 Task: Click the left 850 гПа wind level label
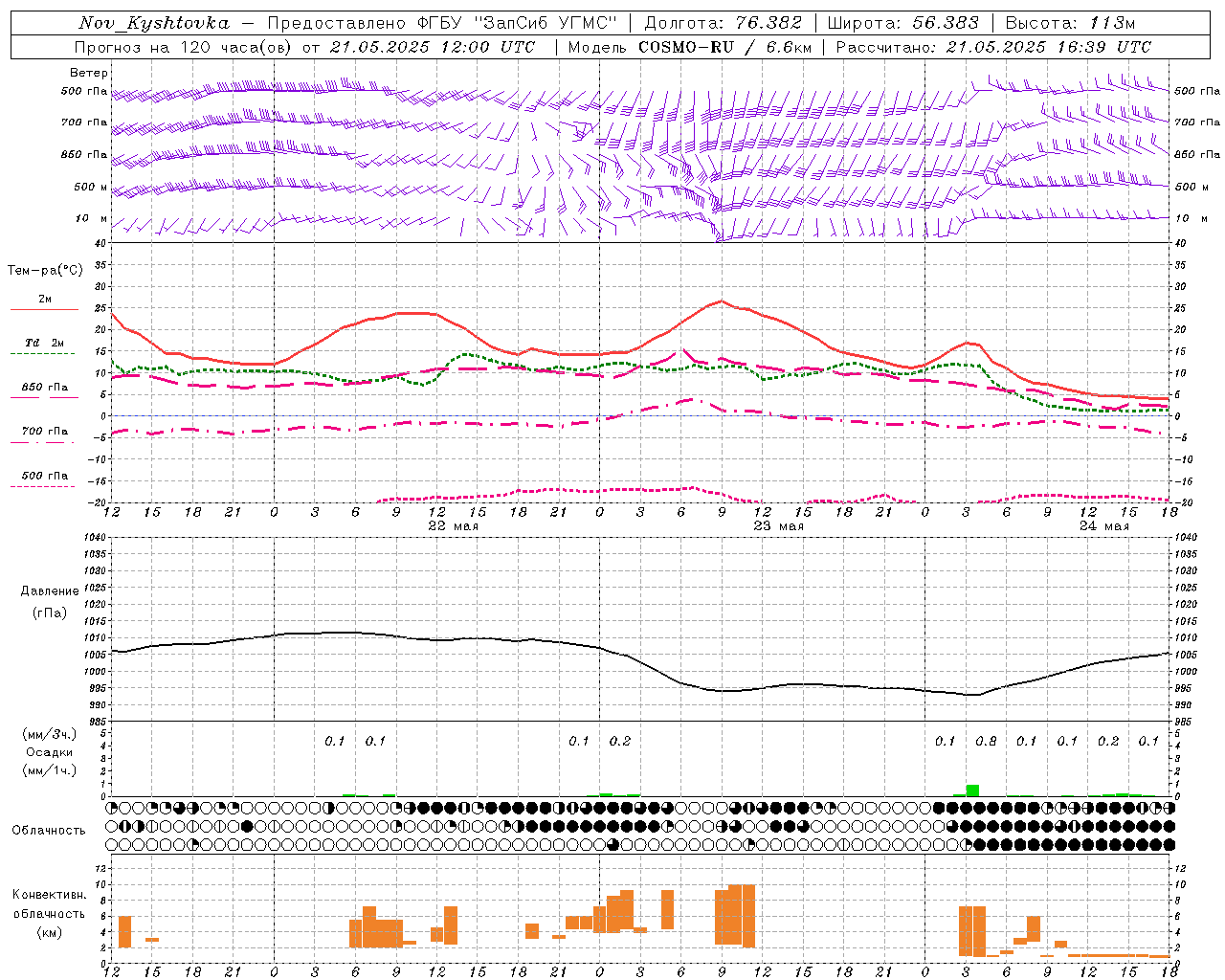coord(84,154)
